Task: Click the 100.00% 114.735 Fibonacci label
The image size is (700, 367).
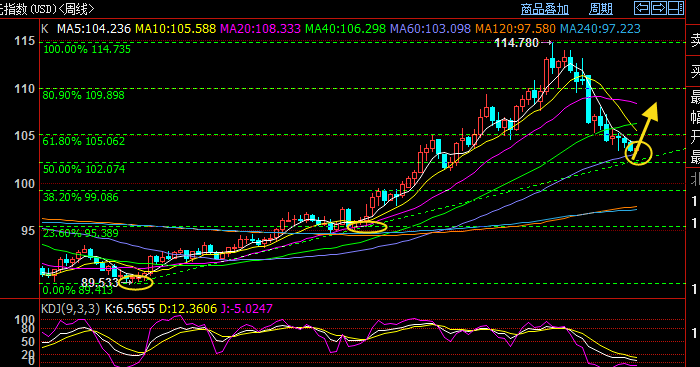Action: (x=87, y=49)
